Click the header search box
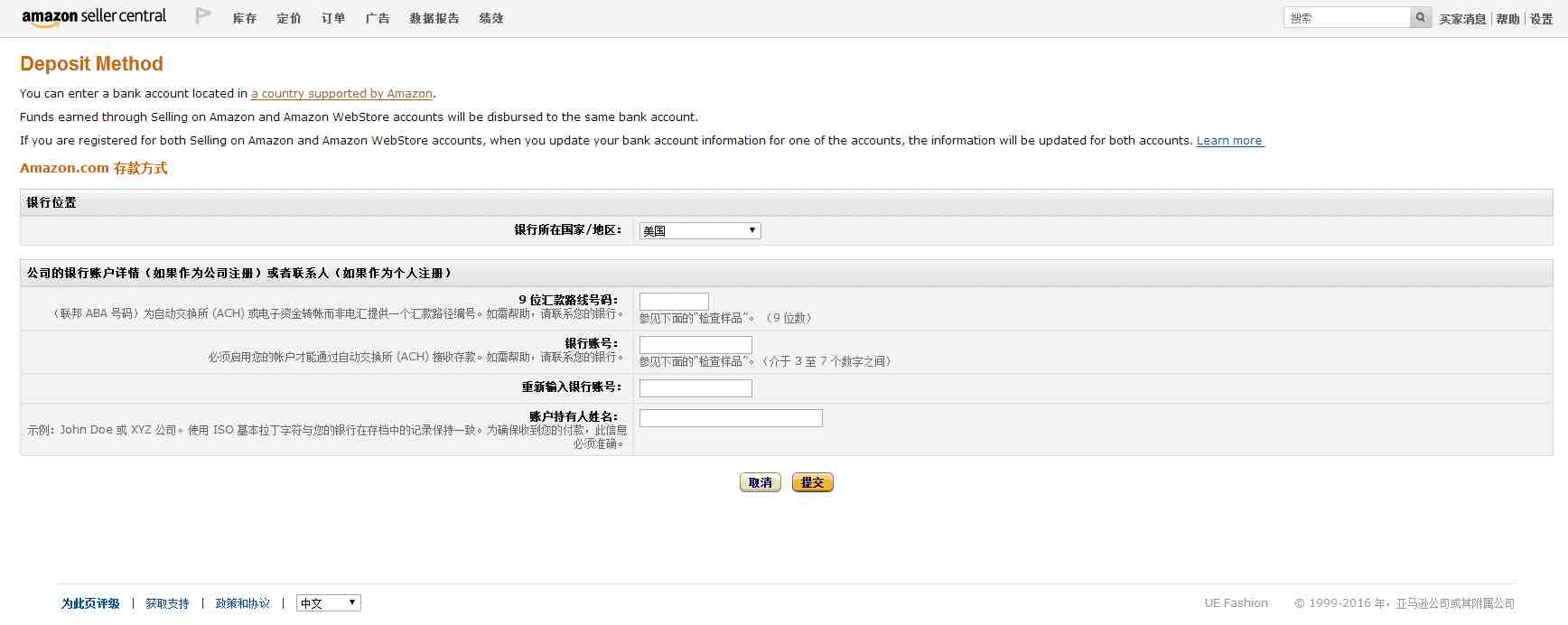The width and height of the screenshot is (1568, 625). pyautogui.click(x=1347, y=17)
